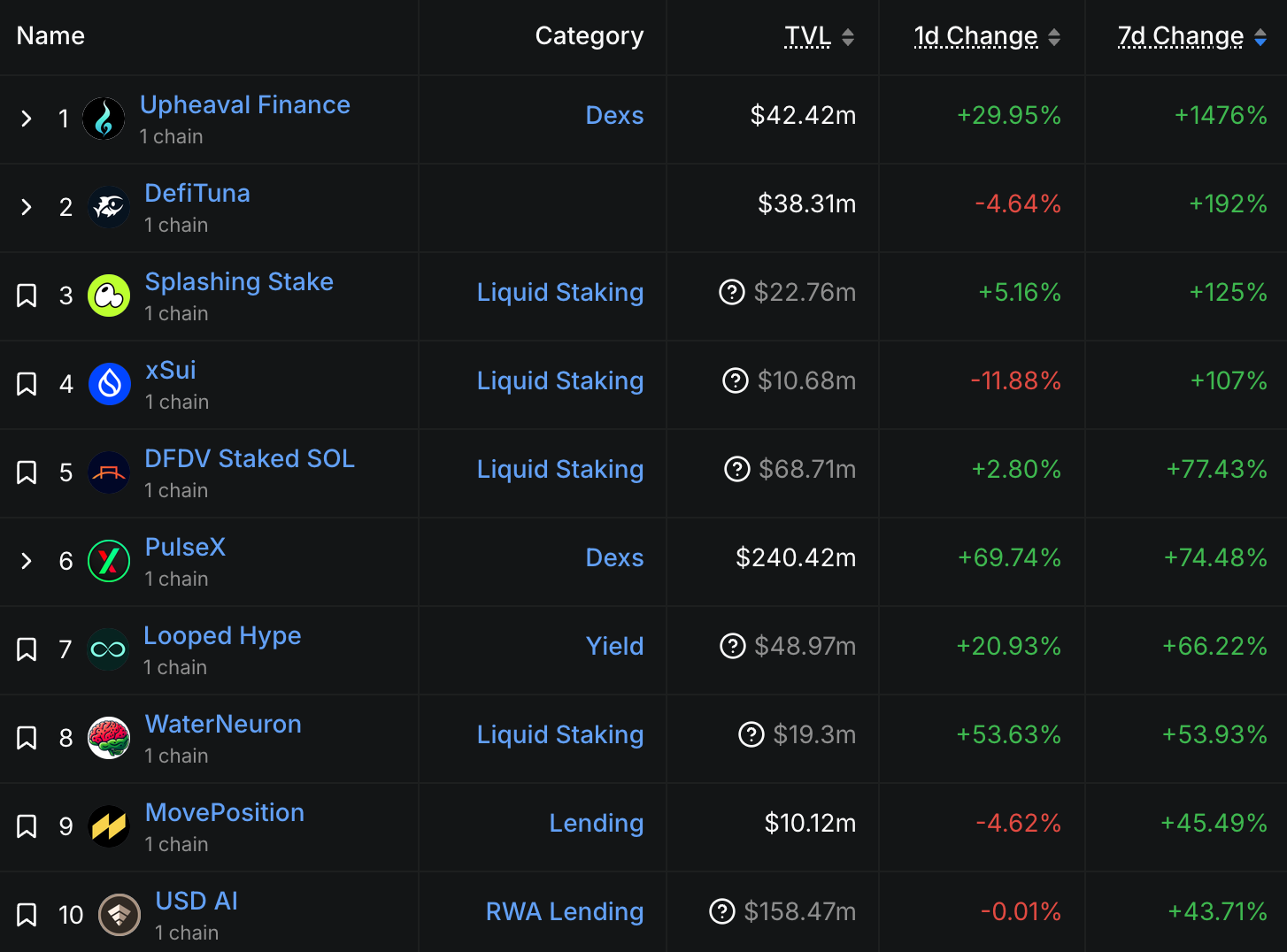Click the +53.63% 1d change value

point(1009,734)
